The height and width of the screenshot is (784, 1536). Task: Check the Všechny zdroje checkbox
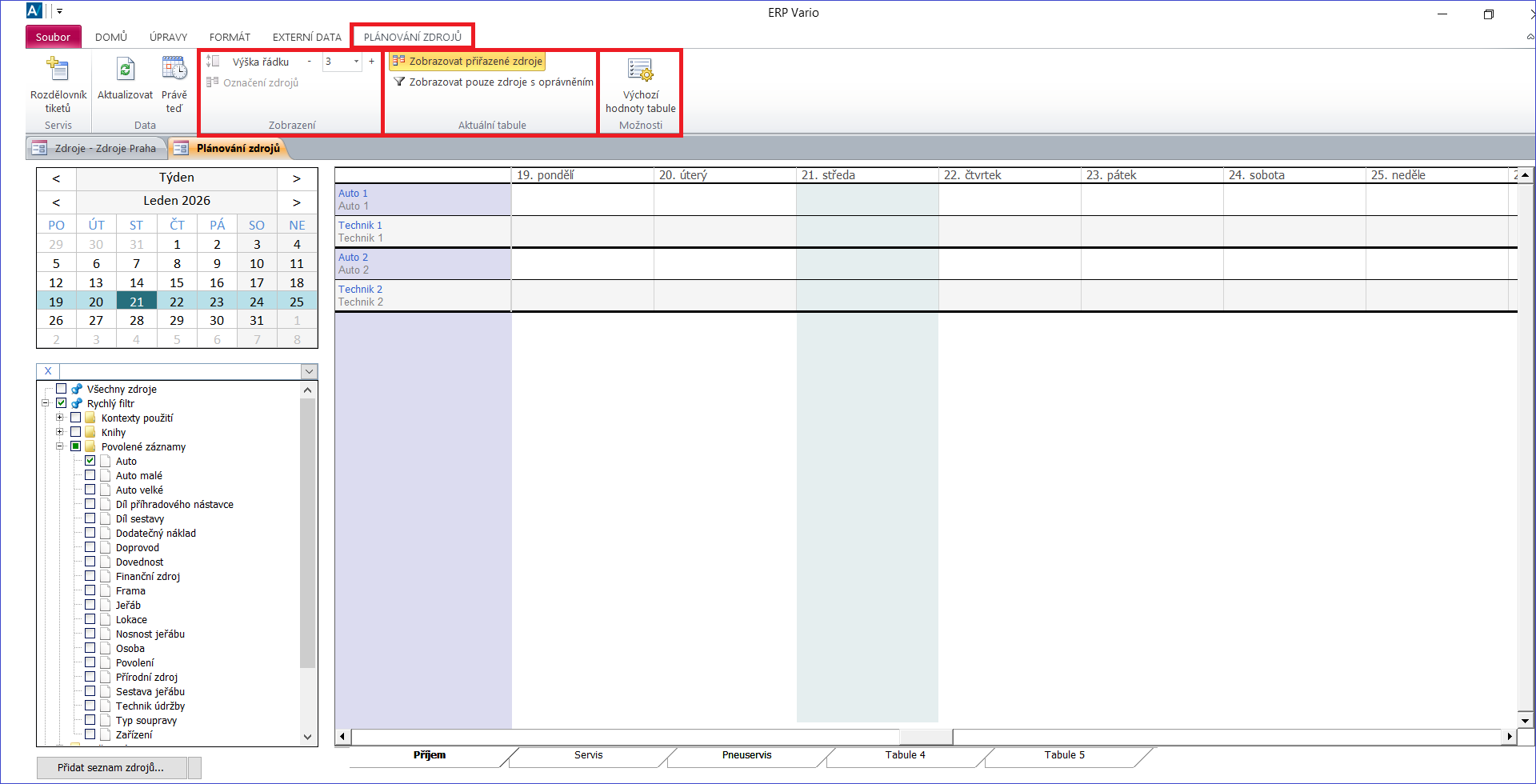point(62,389)
